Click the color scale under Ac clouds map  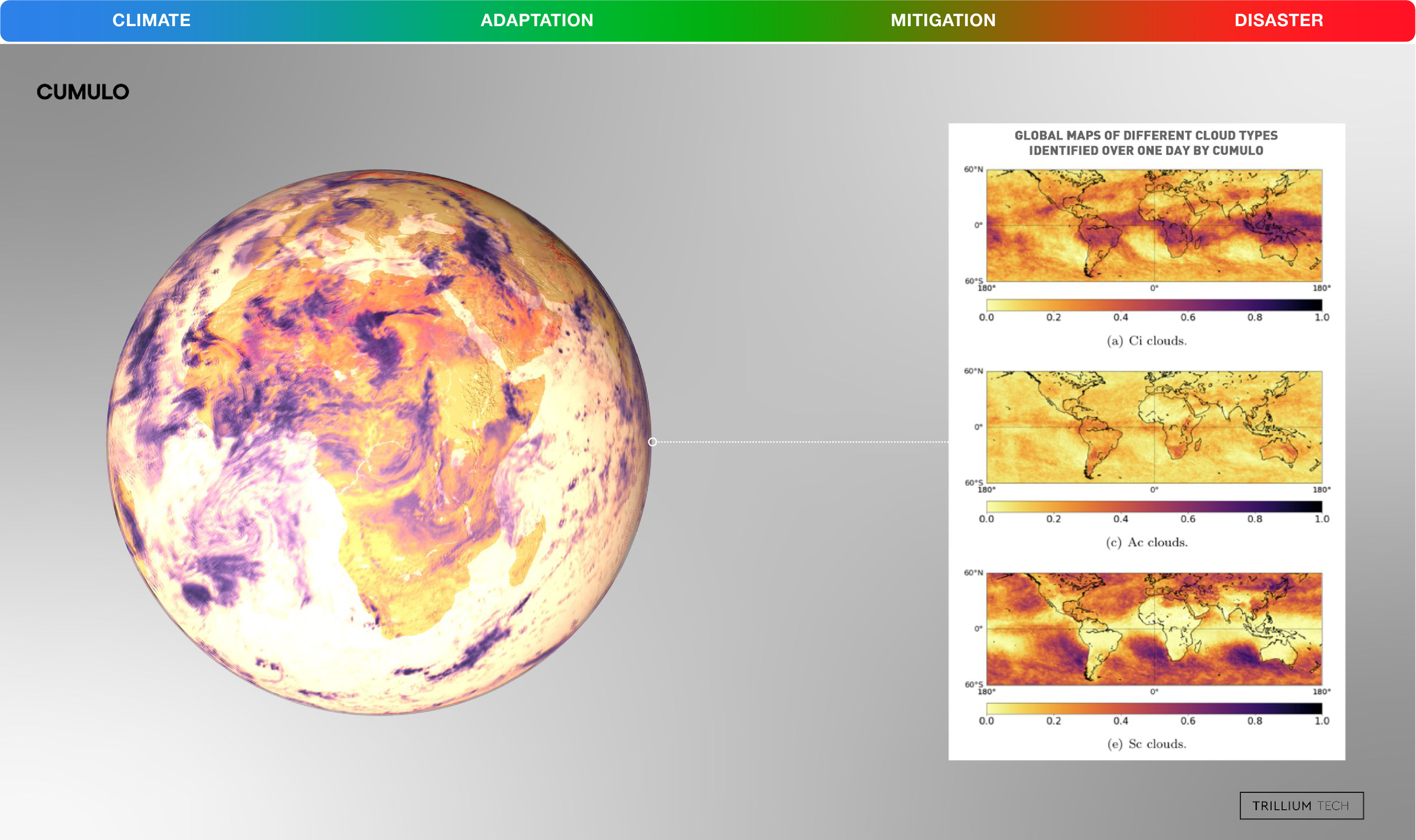point(1154,506)
